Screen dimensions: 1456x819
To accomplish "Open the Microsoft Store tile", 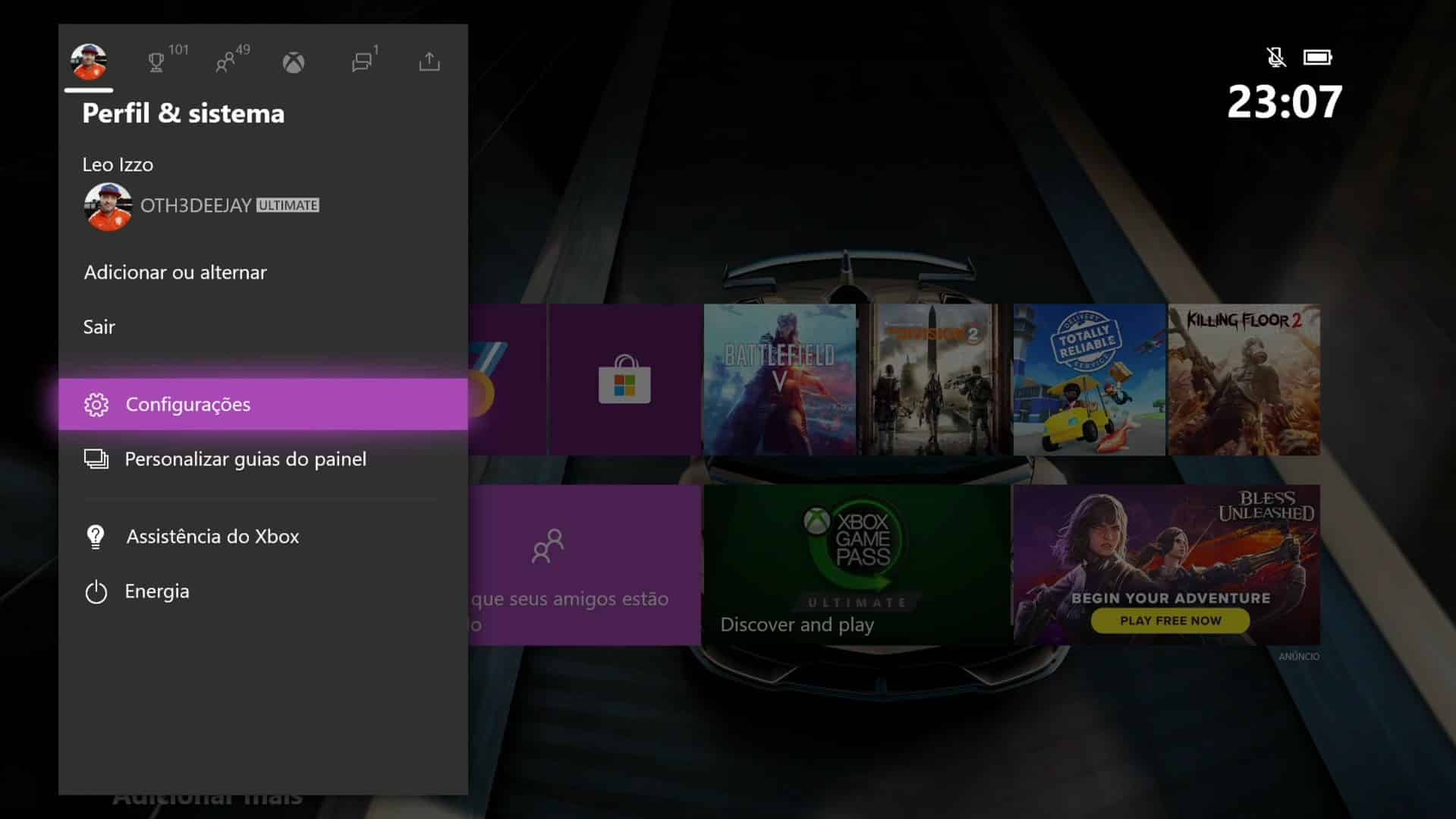I will point(624,380).
